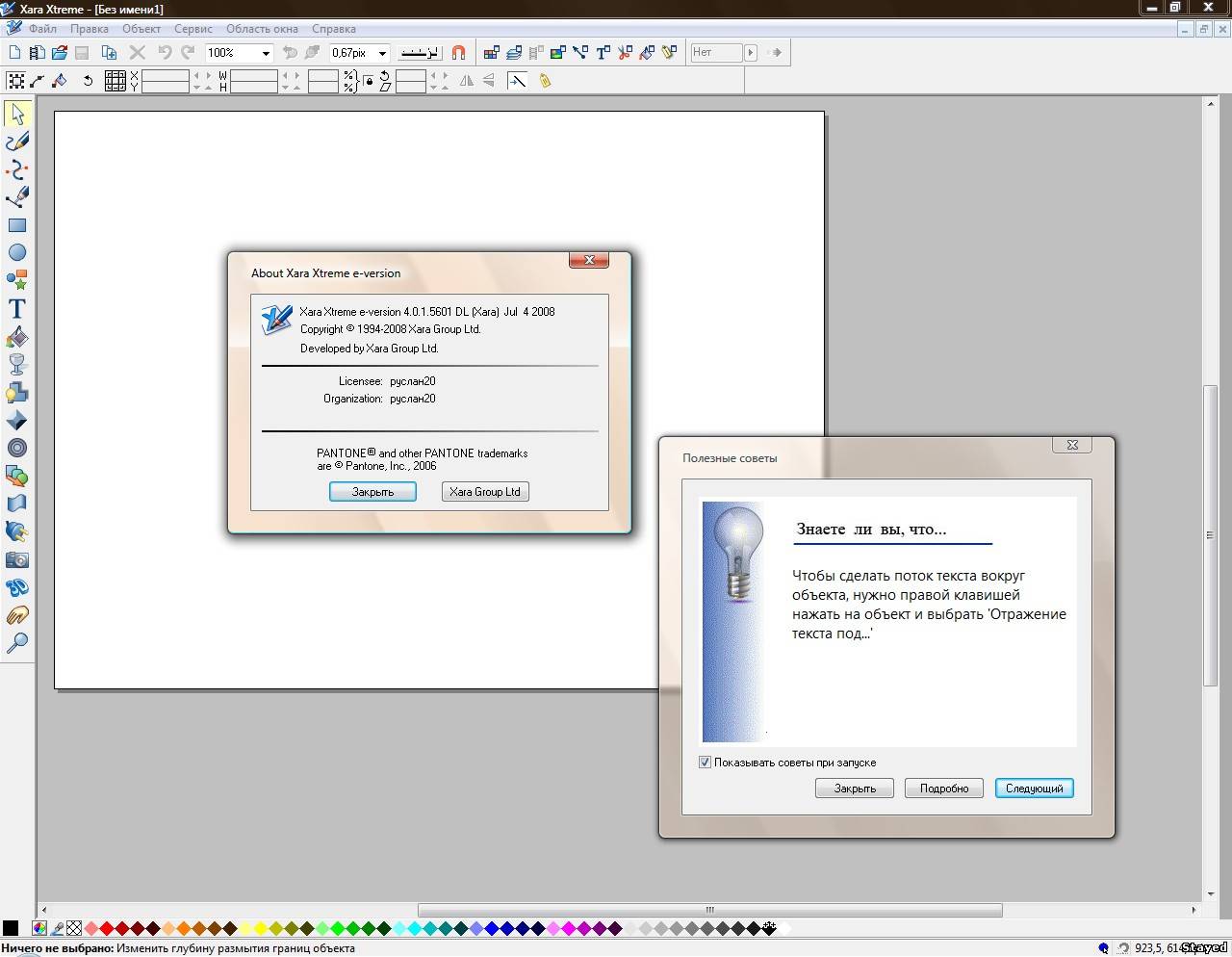The width and height of the screenshot is (1232, 957).
Task: Create a new document from toolbar
Action: 14,52
